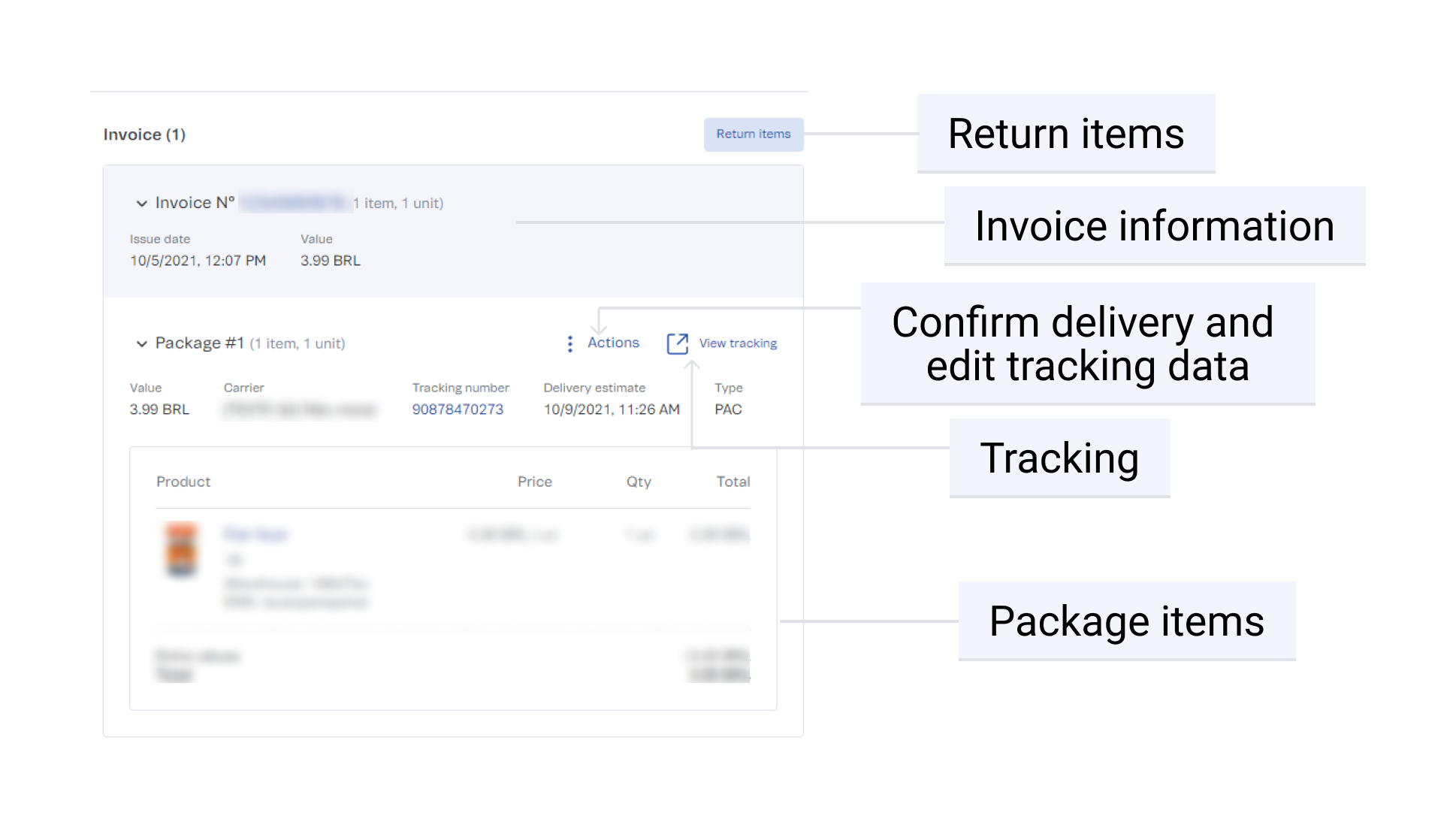
Task: Click the Qty column header
Action: click(x=639, y=482)
